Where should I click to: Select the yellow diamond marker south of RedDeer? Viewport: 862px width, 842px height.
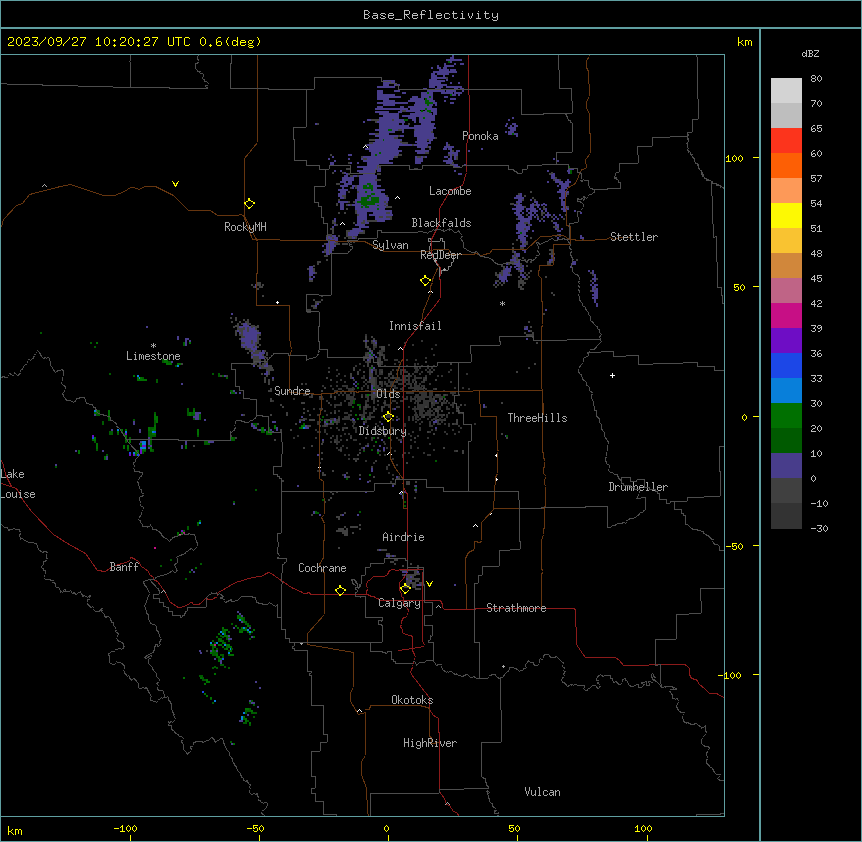coord(426,281)
